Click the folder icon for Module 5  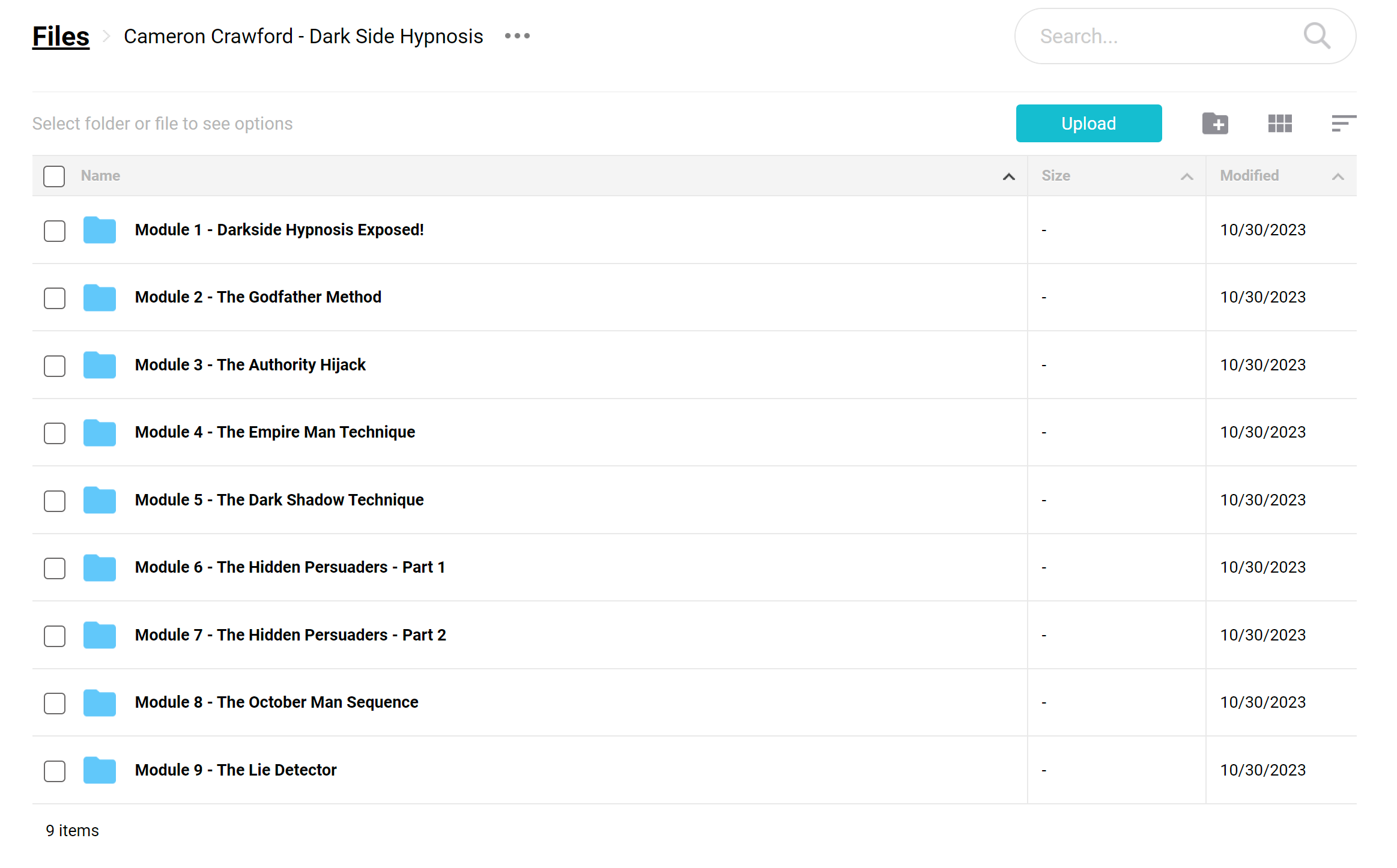pos(100,500)
